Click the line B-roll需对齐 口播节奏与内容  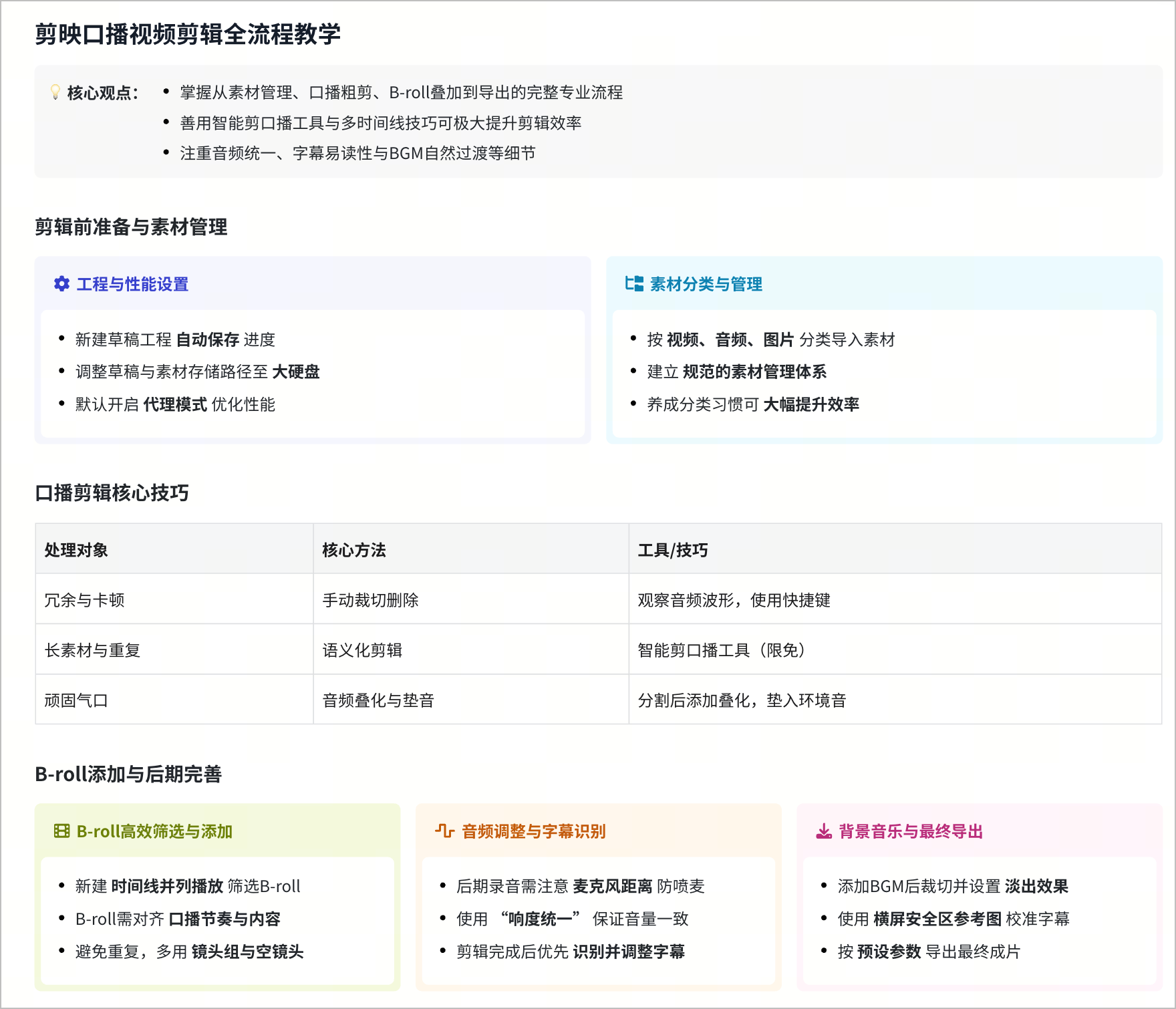point(178,919)
